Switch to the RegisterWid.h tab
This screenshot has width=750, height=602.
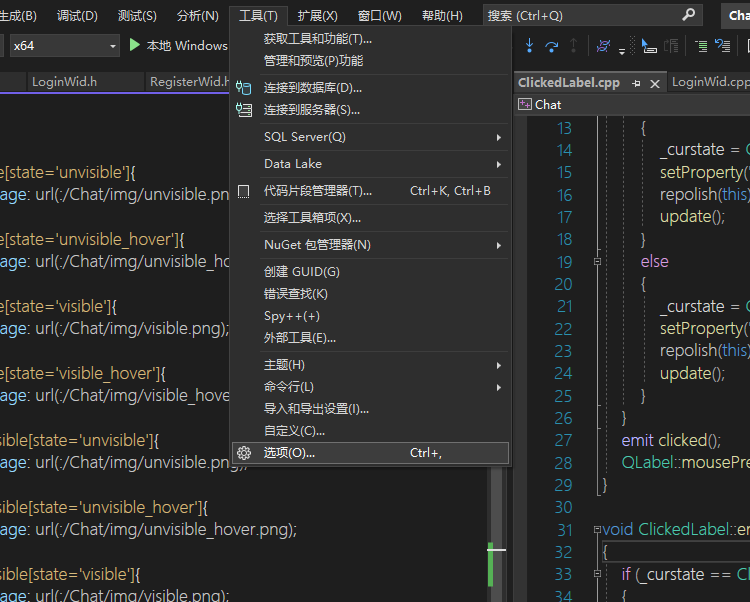point(189,82)
